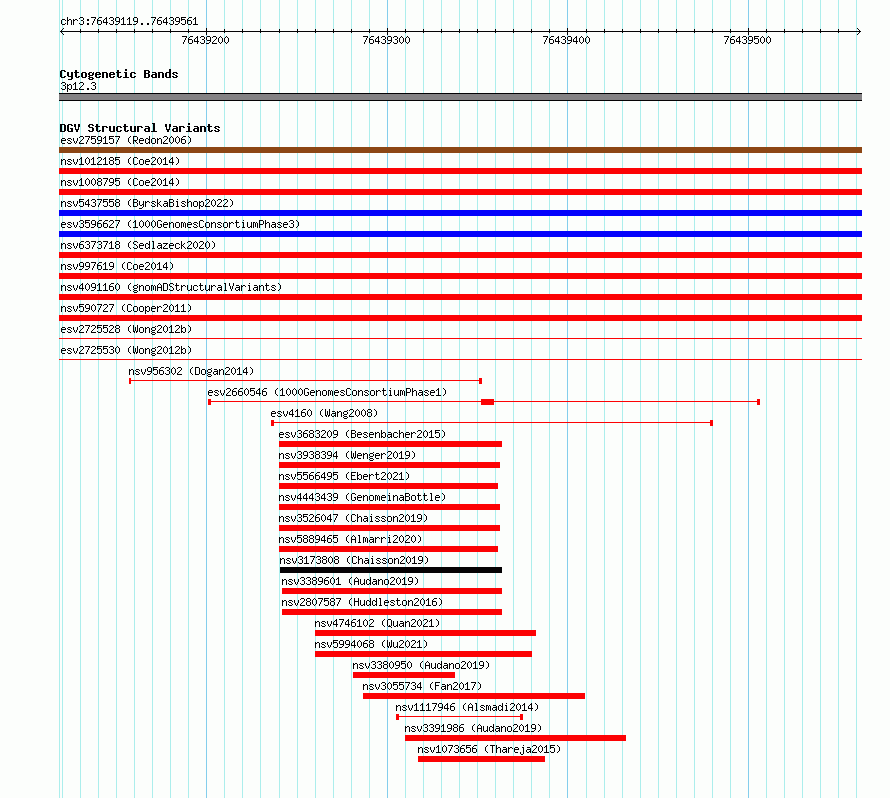Open nsv5437558 (ByrskaBishop2022) variant

[147, 203]
